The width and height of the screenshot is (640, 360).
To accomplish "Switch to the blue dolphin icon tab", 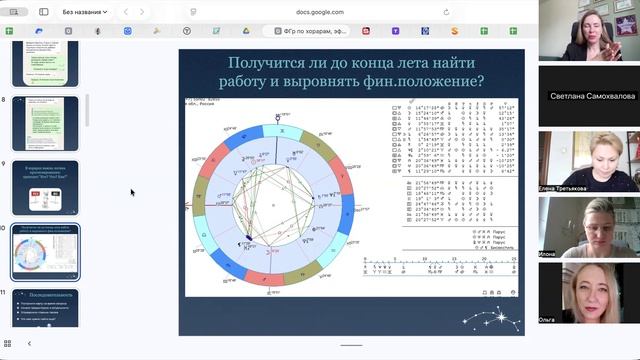I will [39, 31].
